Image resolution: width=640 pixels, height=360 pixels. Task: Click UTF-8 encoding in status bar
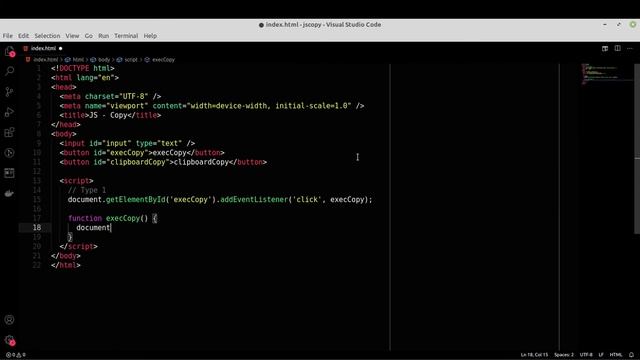coord(586,355)
